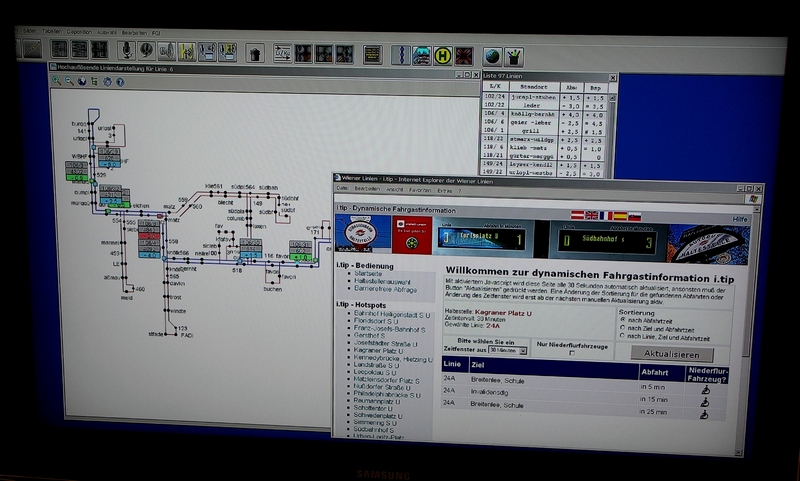Image resolution: width=800 pixels, height=481 pixels.
Task: Select the Austrian flag language option
Action: [577, 215]
